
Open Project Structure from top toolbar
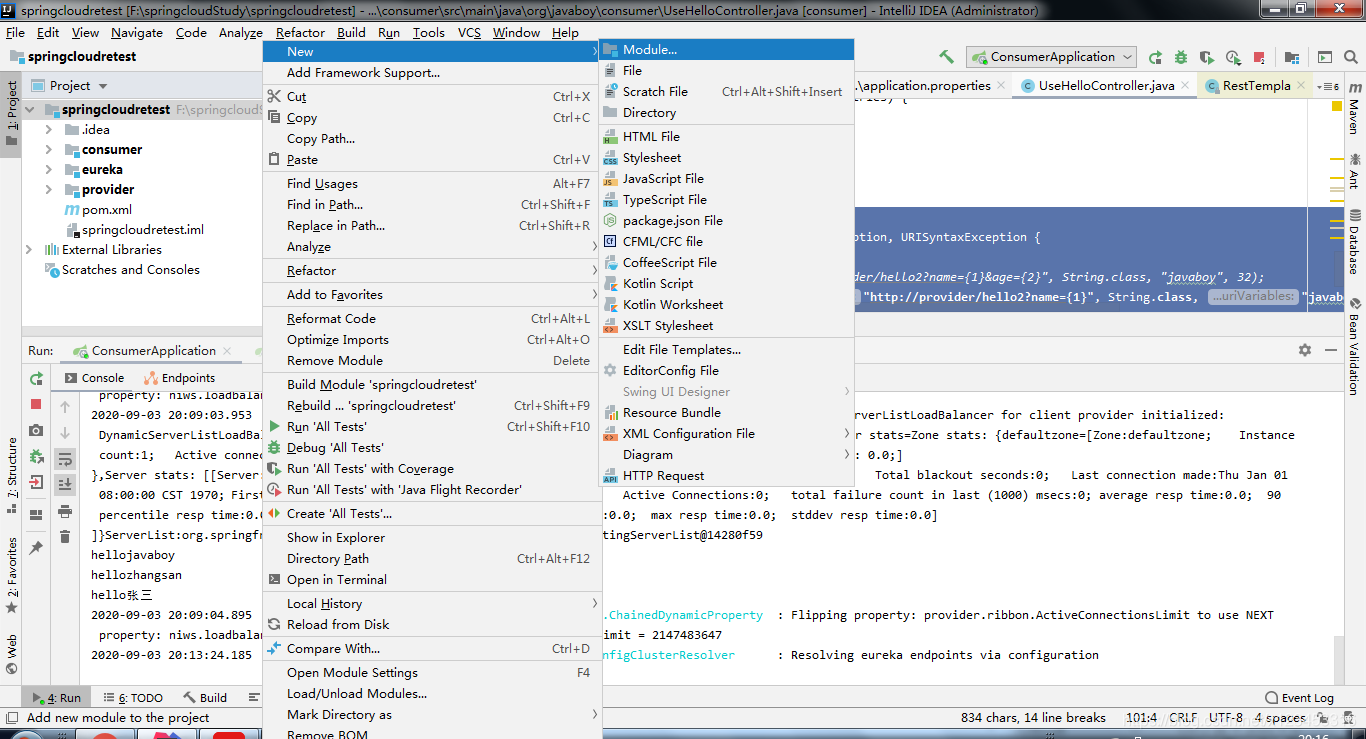1293,57
